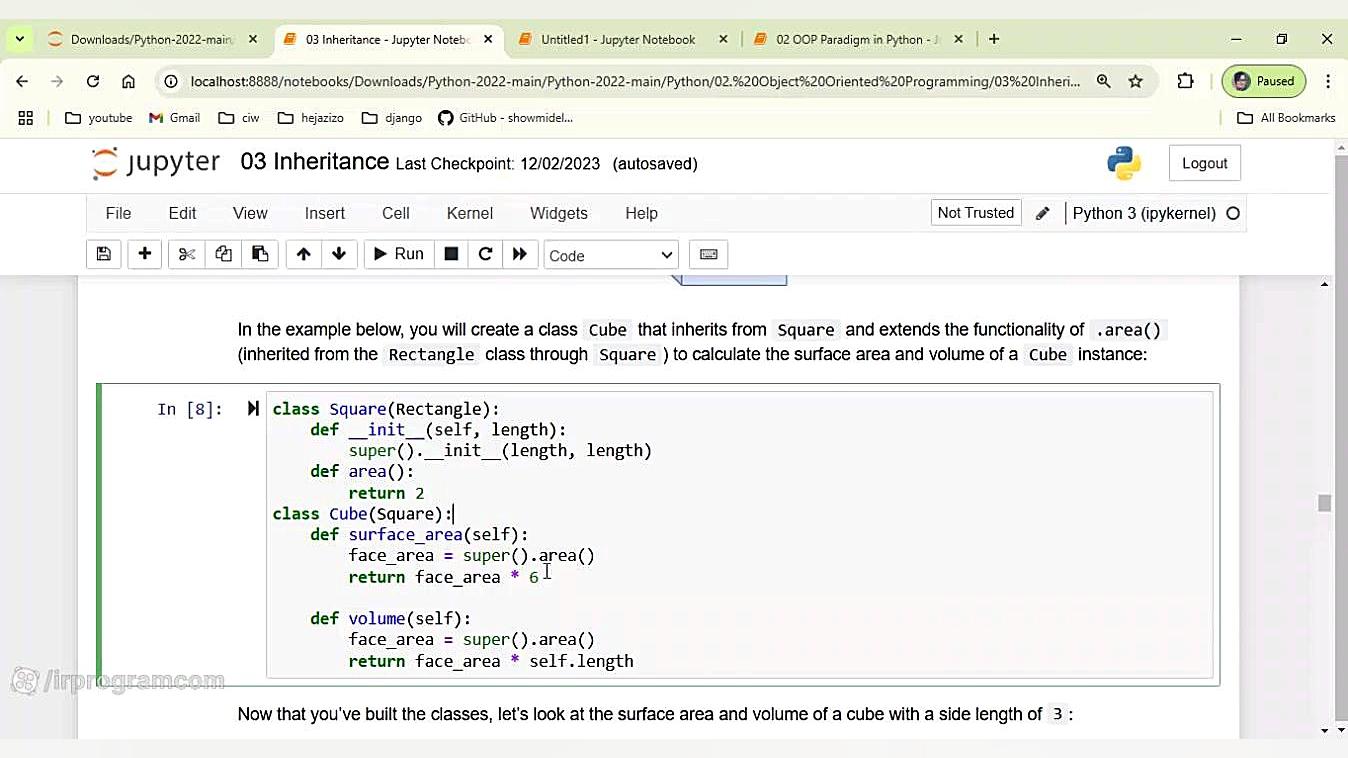Click the browser address bar URL
Screen dimensions: 1348x758
tap(634, 81)
